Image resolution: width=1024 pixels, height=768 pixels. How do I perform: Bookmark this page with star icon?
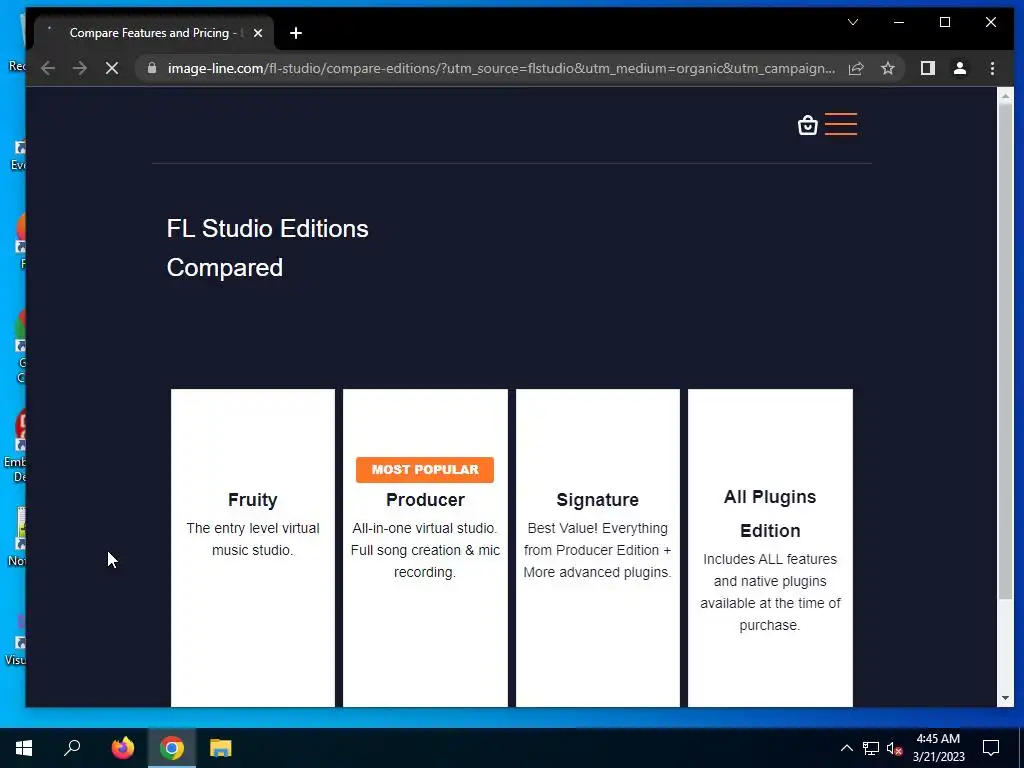(x=888, y=68)
